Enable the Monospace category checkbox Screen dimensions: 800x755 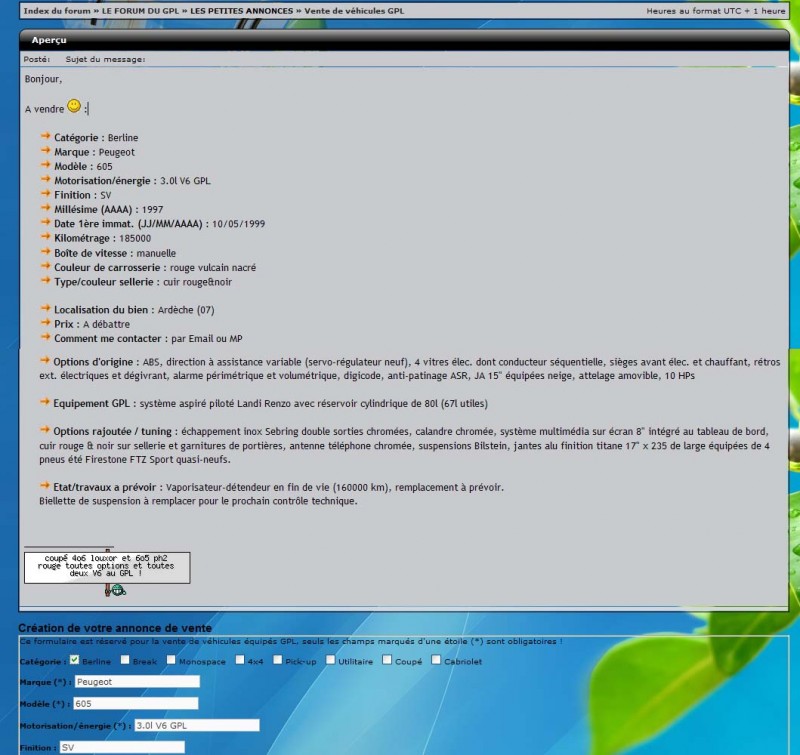[172, 660]
